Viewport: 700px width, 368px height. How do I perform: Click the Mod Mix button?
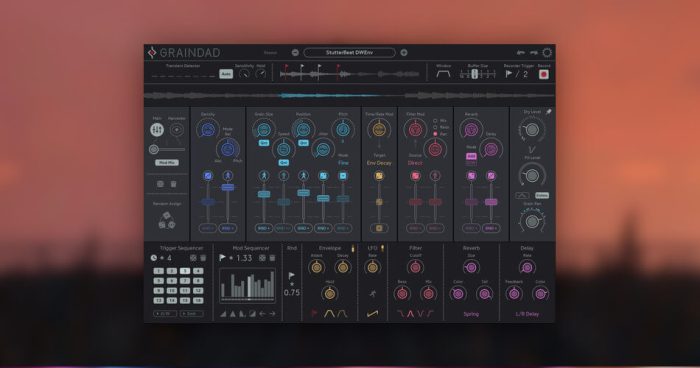click(167, 163)
